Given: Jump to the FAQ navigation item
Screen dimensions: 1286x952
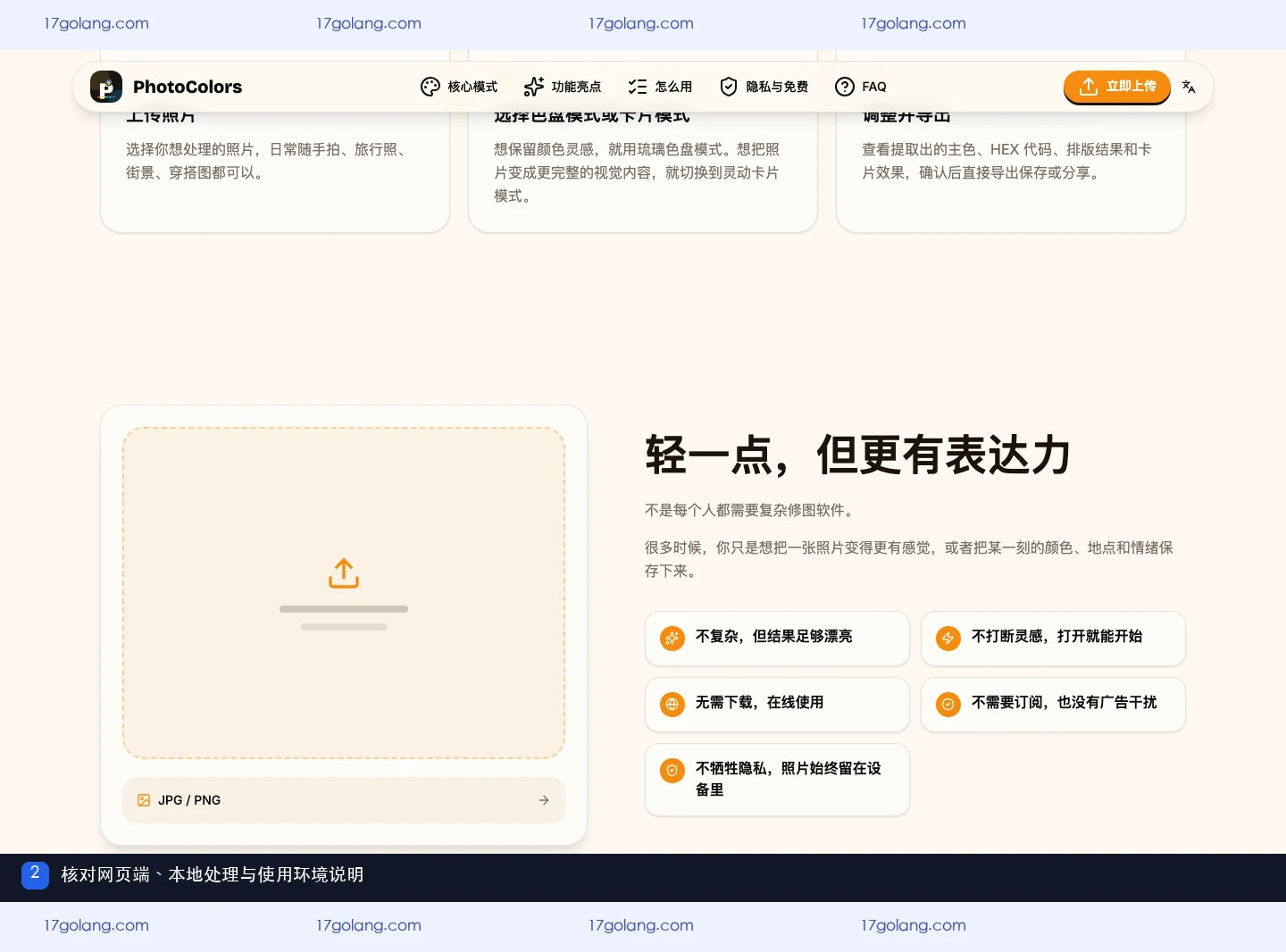Looking at the screenshot, I should pos(861,87).
